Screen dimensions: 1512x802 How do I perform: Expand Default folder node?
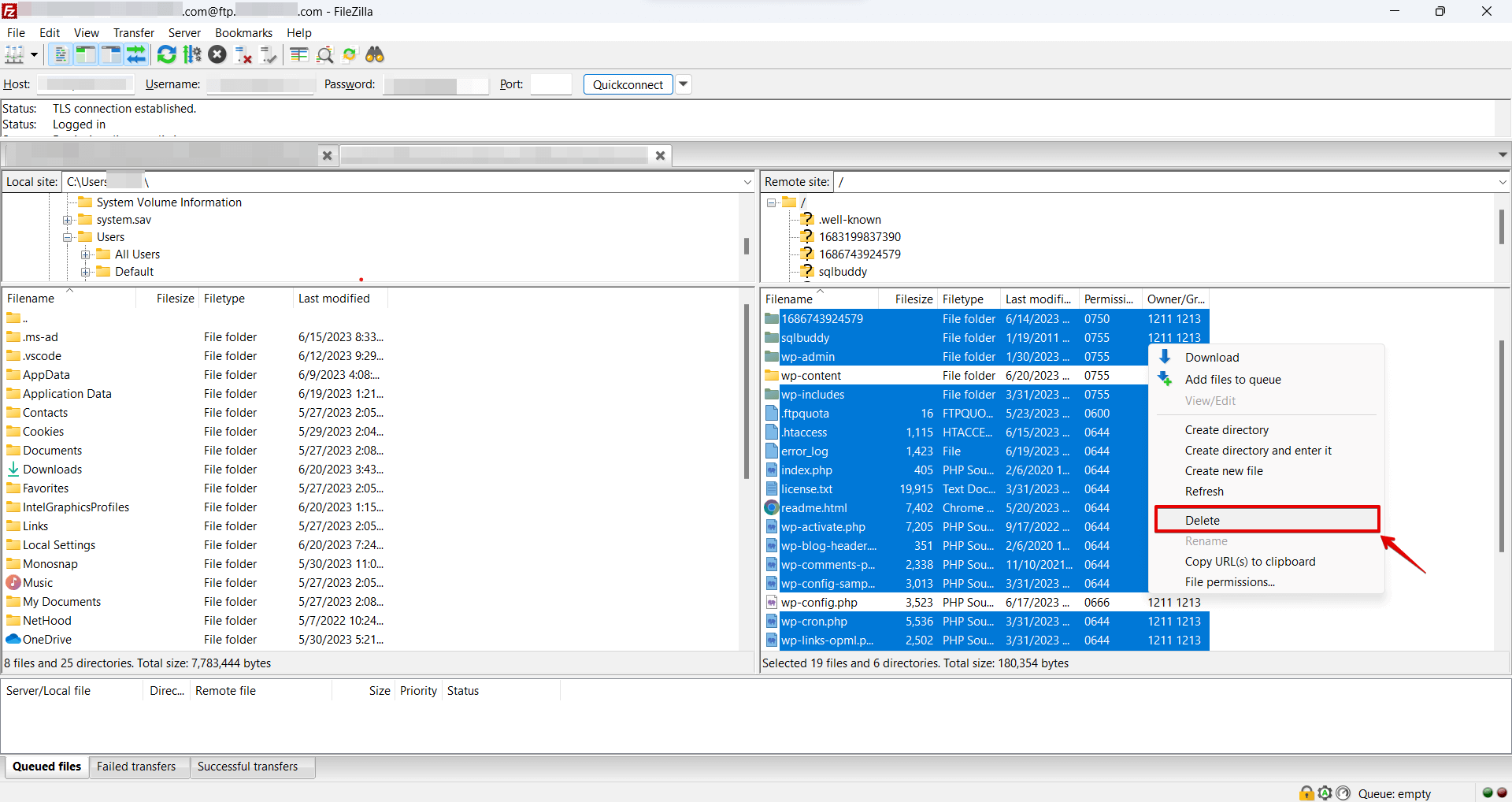[86, 272]
